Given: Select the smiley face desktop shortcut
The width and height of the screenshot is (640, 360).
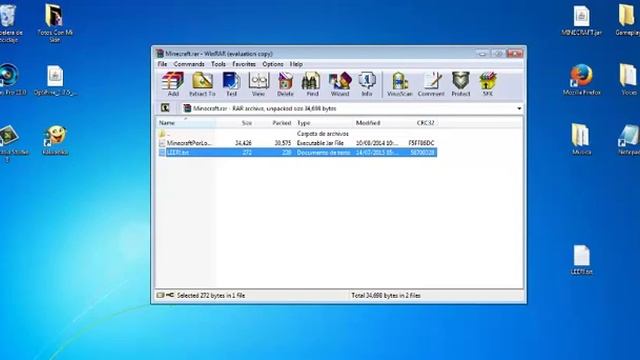Looking at the screenshot, I should [55, 140].
